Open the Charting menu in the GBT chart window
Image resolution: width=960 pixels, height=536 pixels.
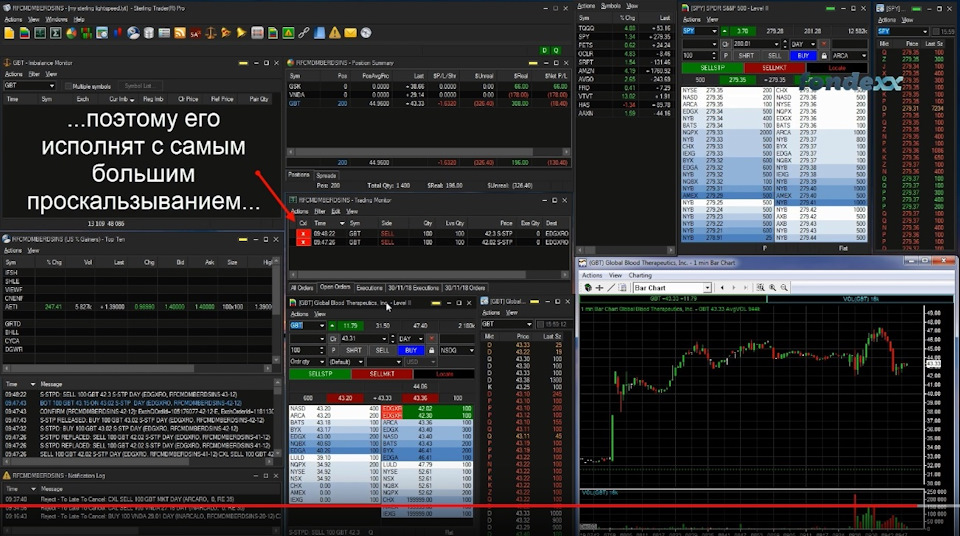640,275
